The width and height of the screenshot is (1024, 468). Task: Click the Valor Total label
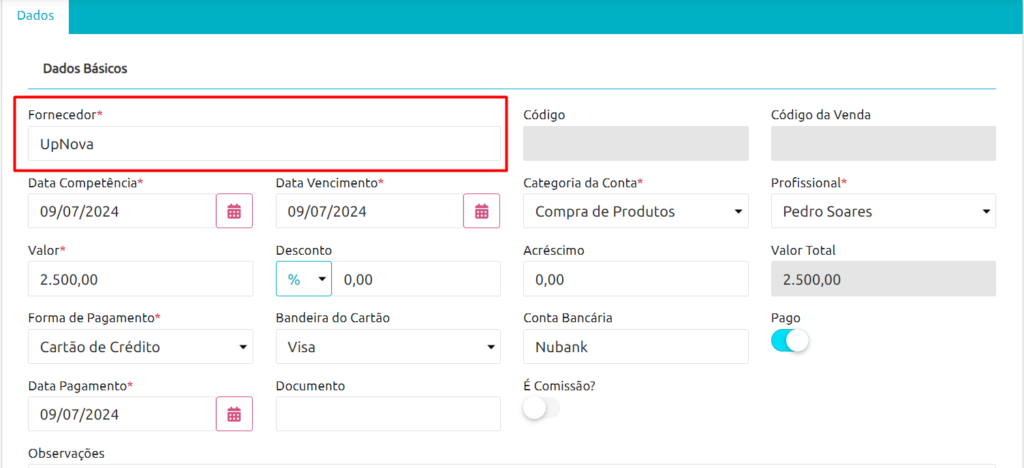pos(803,250)
